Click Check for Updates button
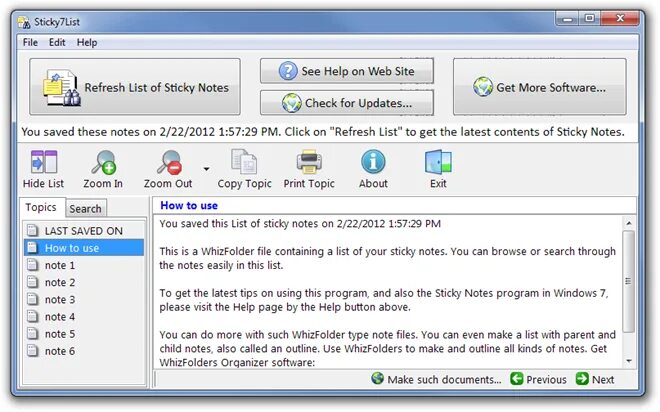The height and width of the screenshot is (412, 660). 347,103
